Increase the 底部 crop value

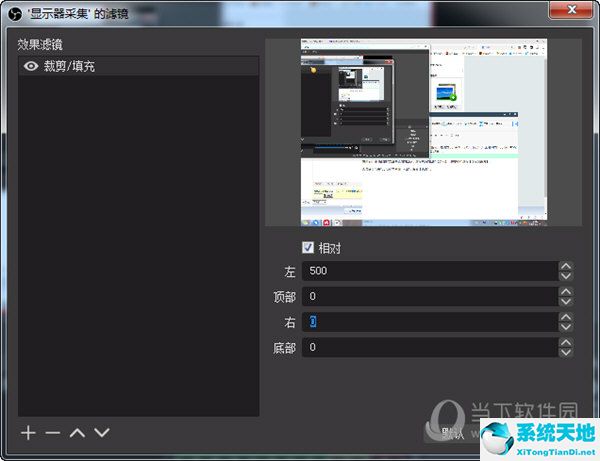click(x=566, y=341)
